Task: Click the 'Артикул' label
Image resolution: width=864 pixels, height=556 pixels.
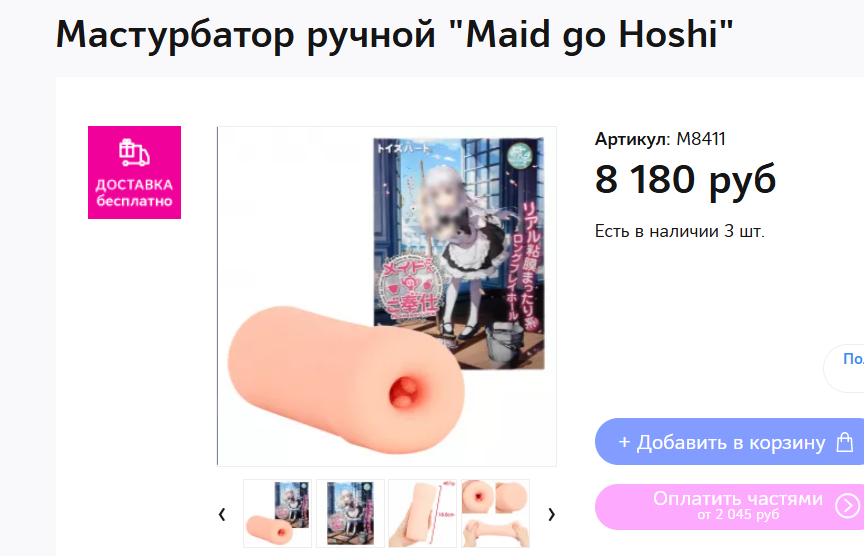Action: click(x=633, y=139)
